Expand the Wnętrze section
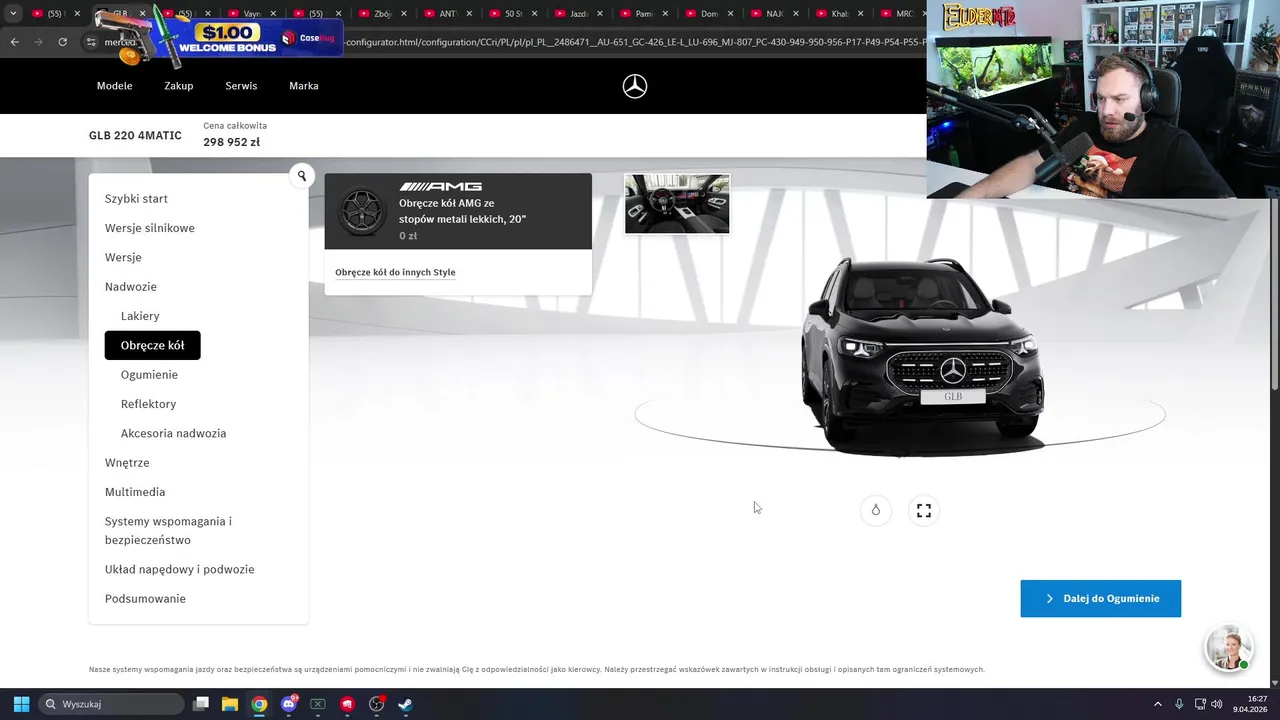Viewport: 1280px width, 720px height. point(127,463)
